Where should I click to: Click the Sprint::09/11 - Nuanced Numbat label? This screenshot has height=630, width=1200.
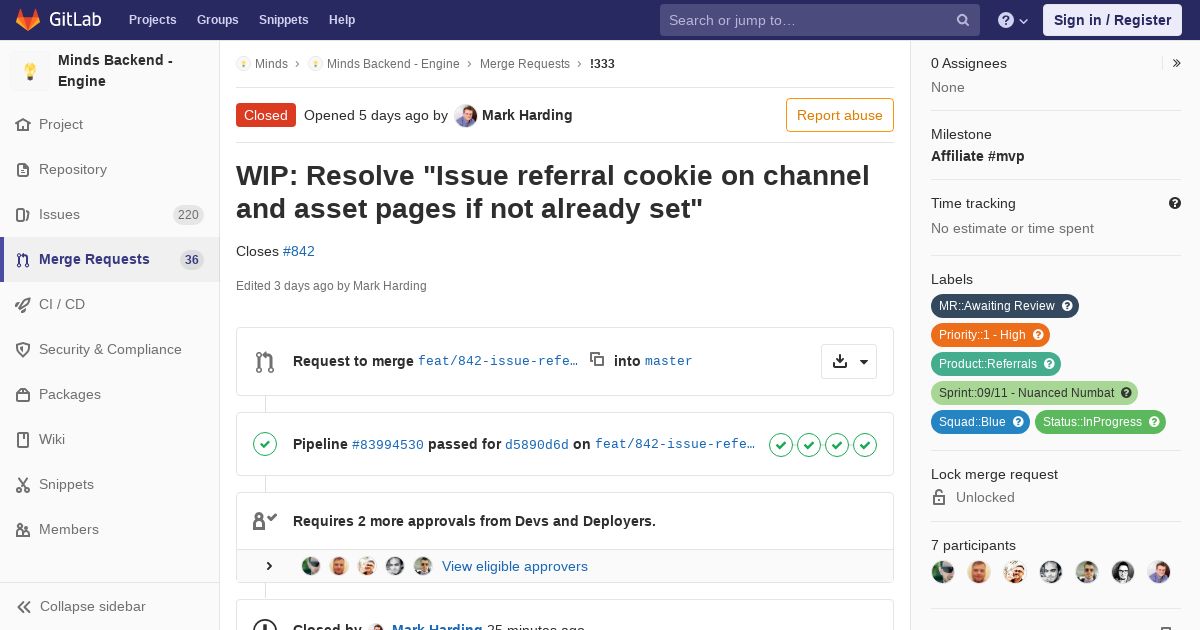(1034, 393)
